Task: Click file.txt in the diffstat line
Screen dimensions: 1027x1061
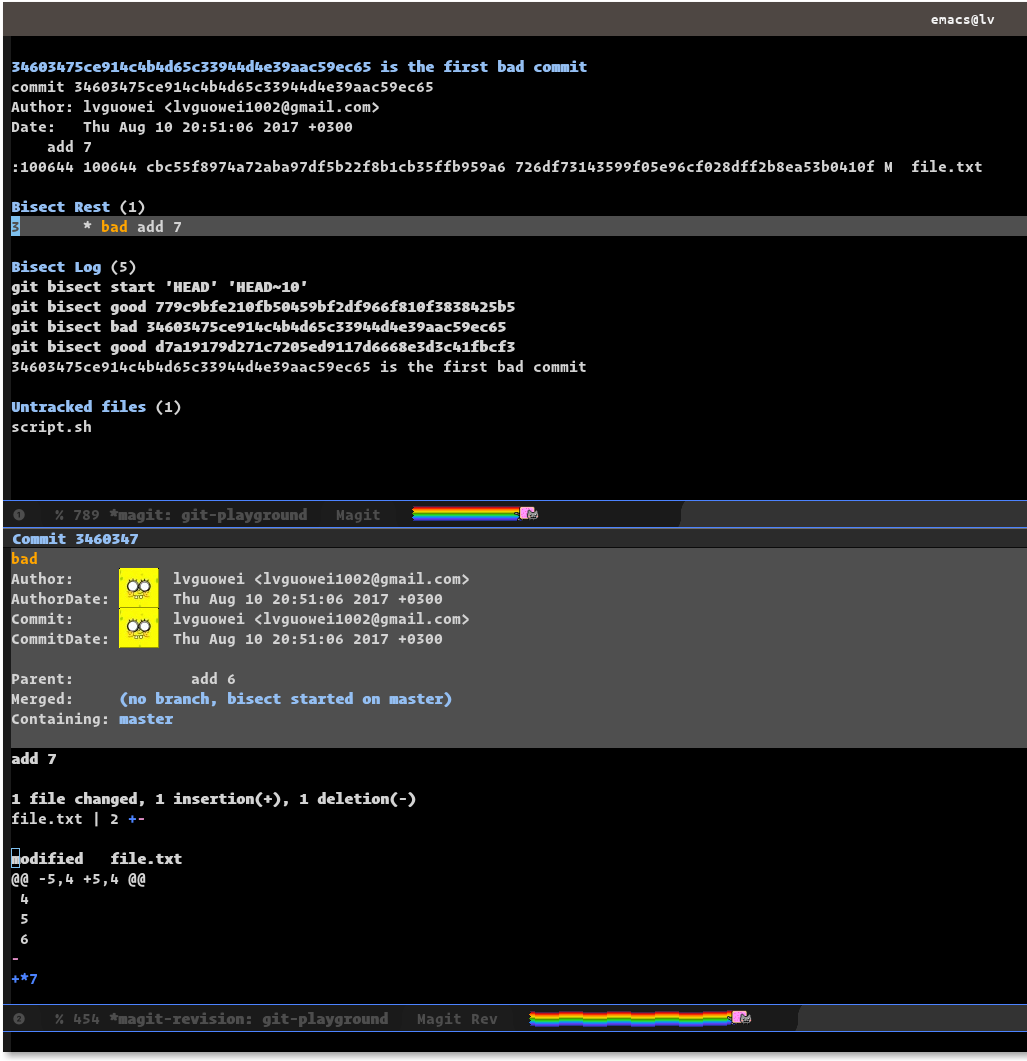Action: pos(47,819)
